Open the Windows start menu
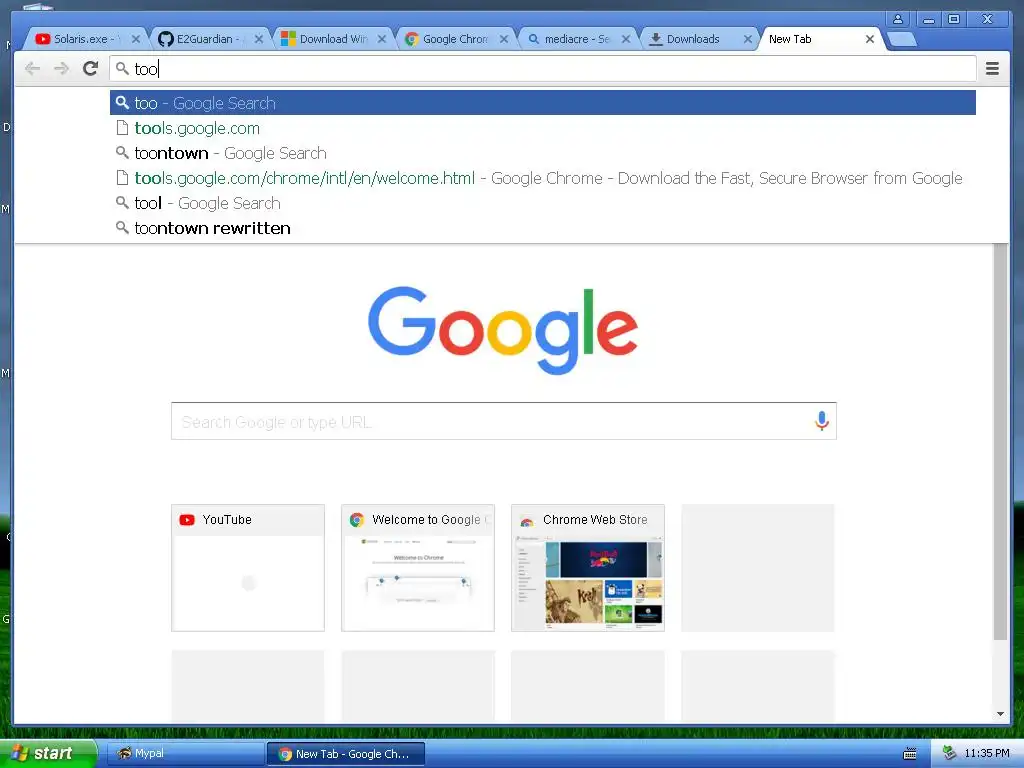 (x=48, y=753)
